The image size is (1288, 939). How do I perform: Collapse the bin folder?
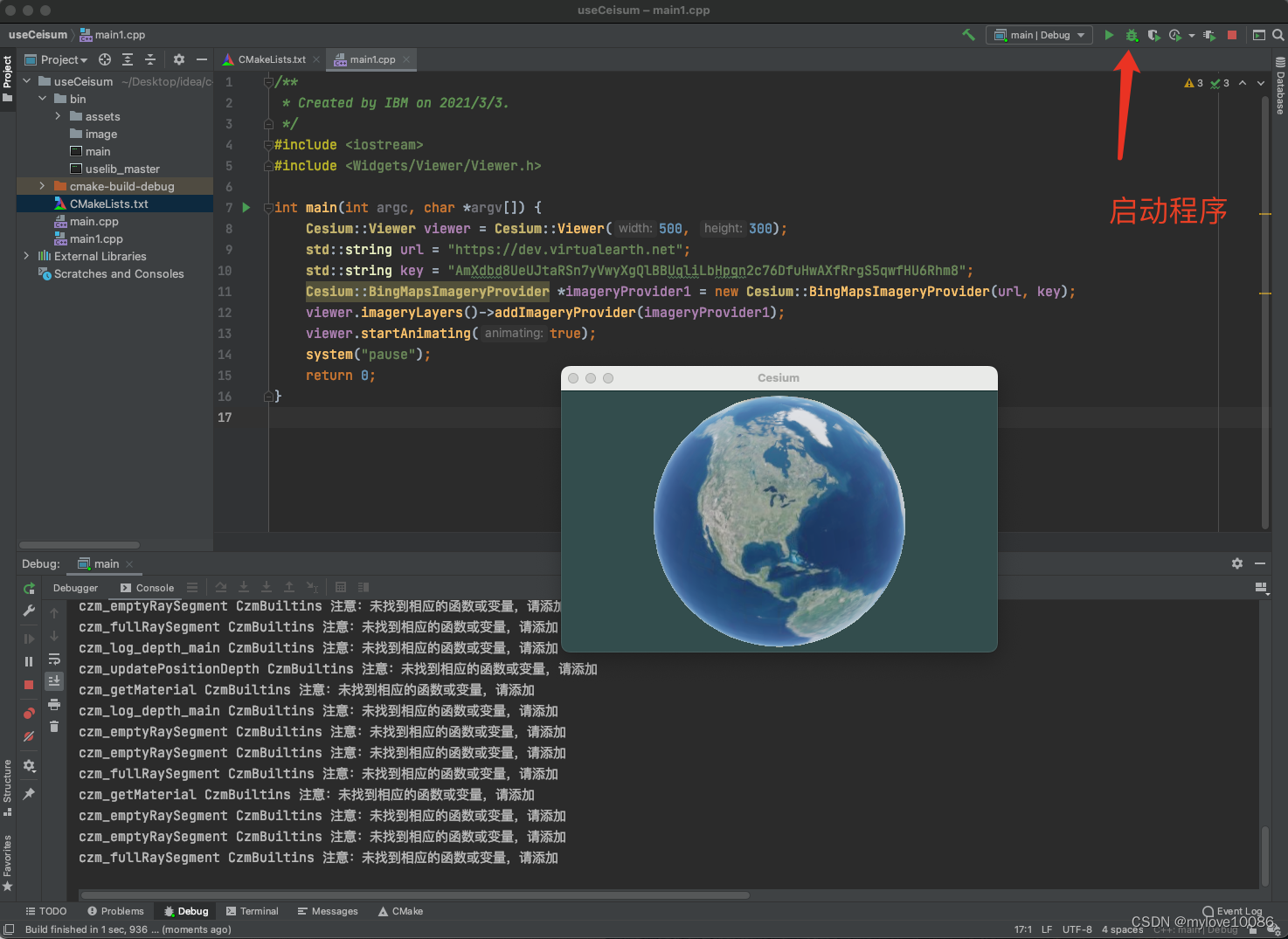click(43, 99)
